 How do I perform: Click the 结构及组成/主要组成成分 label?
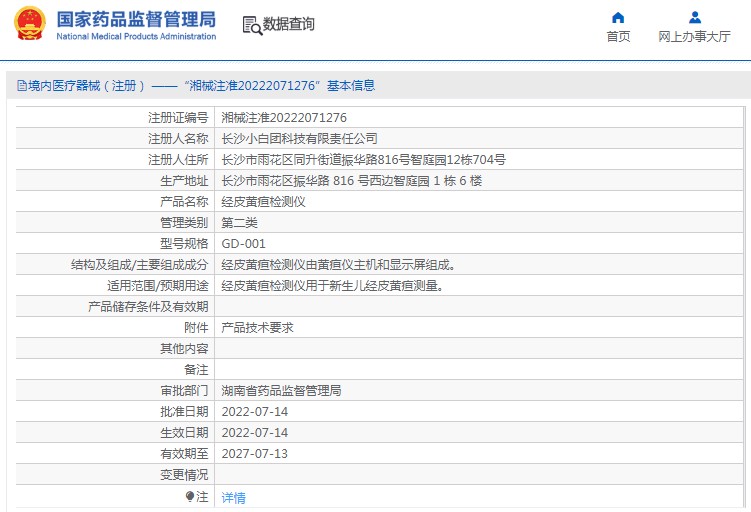[x=140, y=265]
